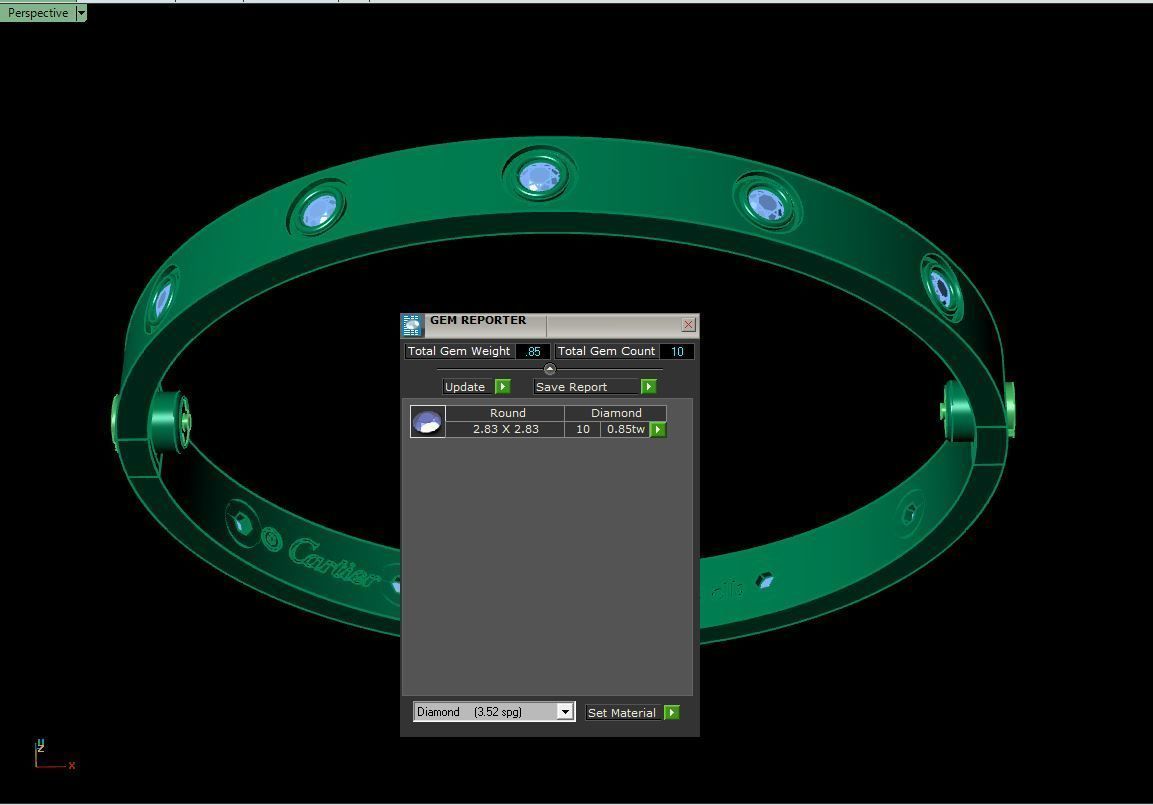The image size is (1153, 805).
Task: Collapse the panel using the round arrow handle
Action: [549, 369]
